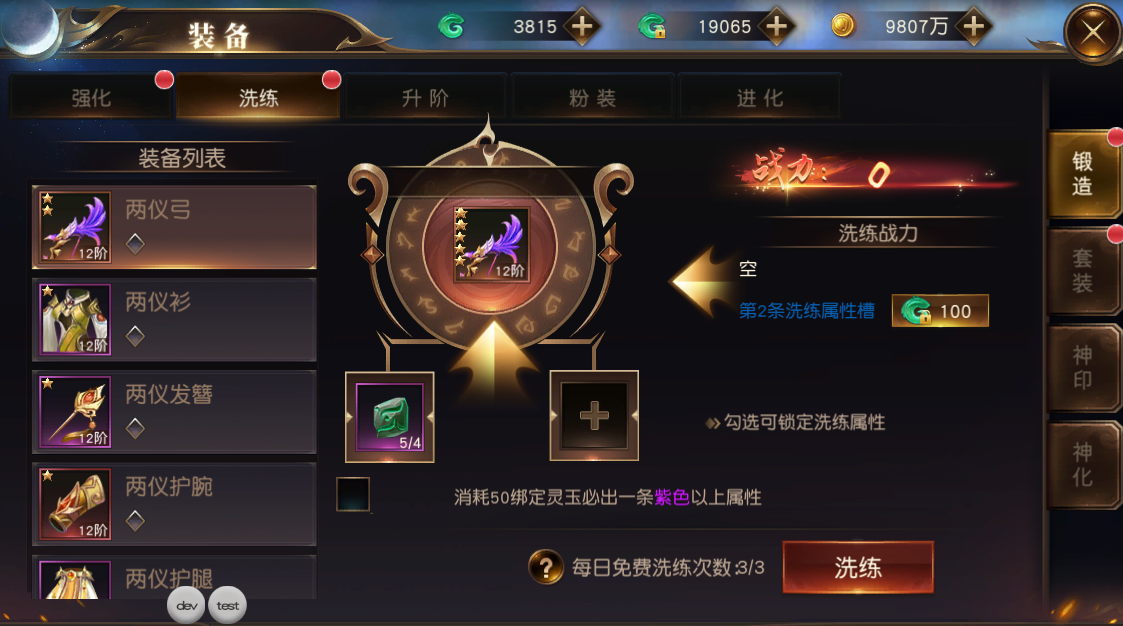The width and height of the screenshot is (1123, 626).
Task: Click the 两仪弓 bow in center circle
Action: (491, 244)
